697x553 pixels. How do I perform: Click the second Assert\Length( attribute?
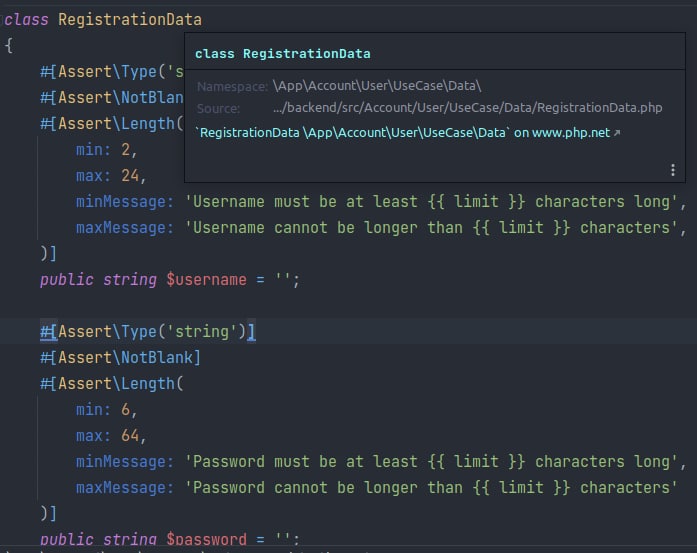112,384
